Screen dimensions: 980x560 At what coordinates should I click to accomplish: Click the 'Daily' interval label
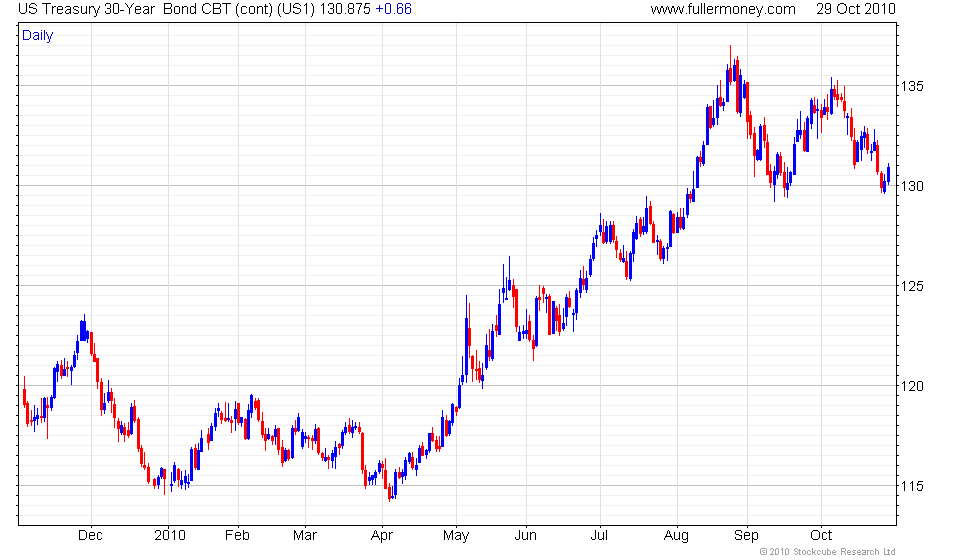(38, 36)
